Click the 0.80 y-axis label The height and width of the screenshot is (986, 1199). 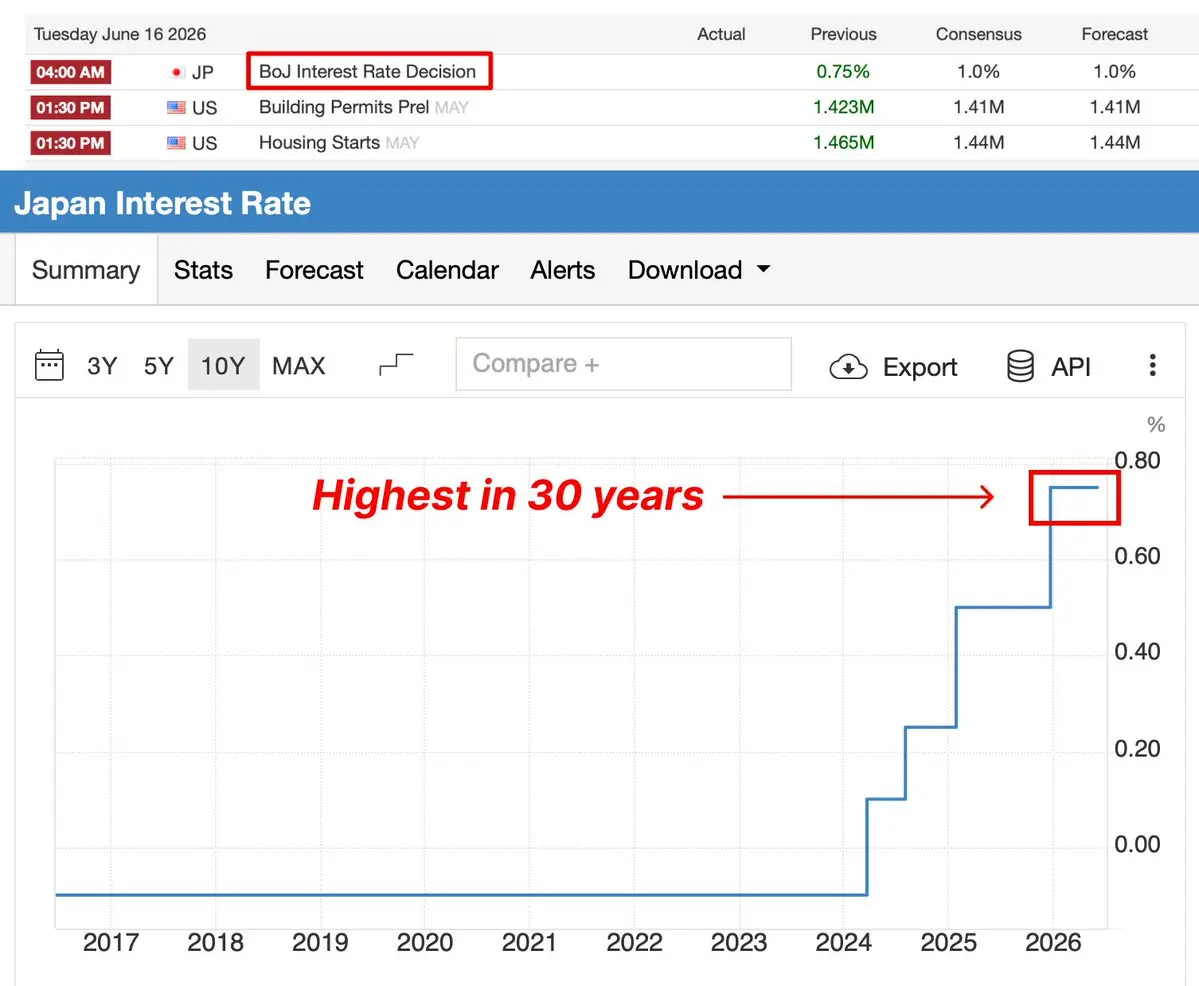click(x=1137, y=460)
